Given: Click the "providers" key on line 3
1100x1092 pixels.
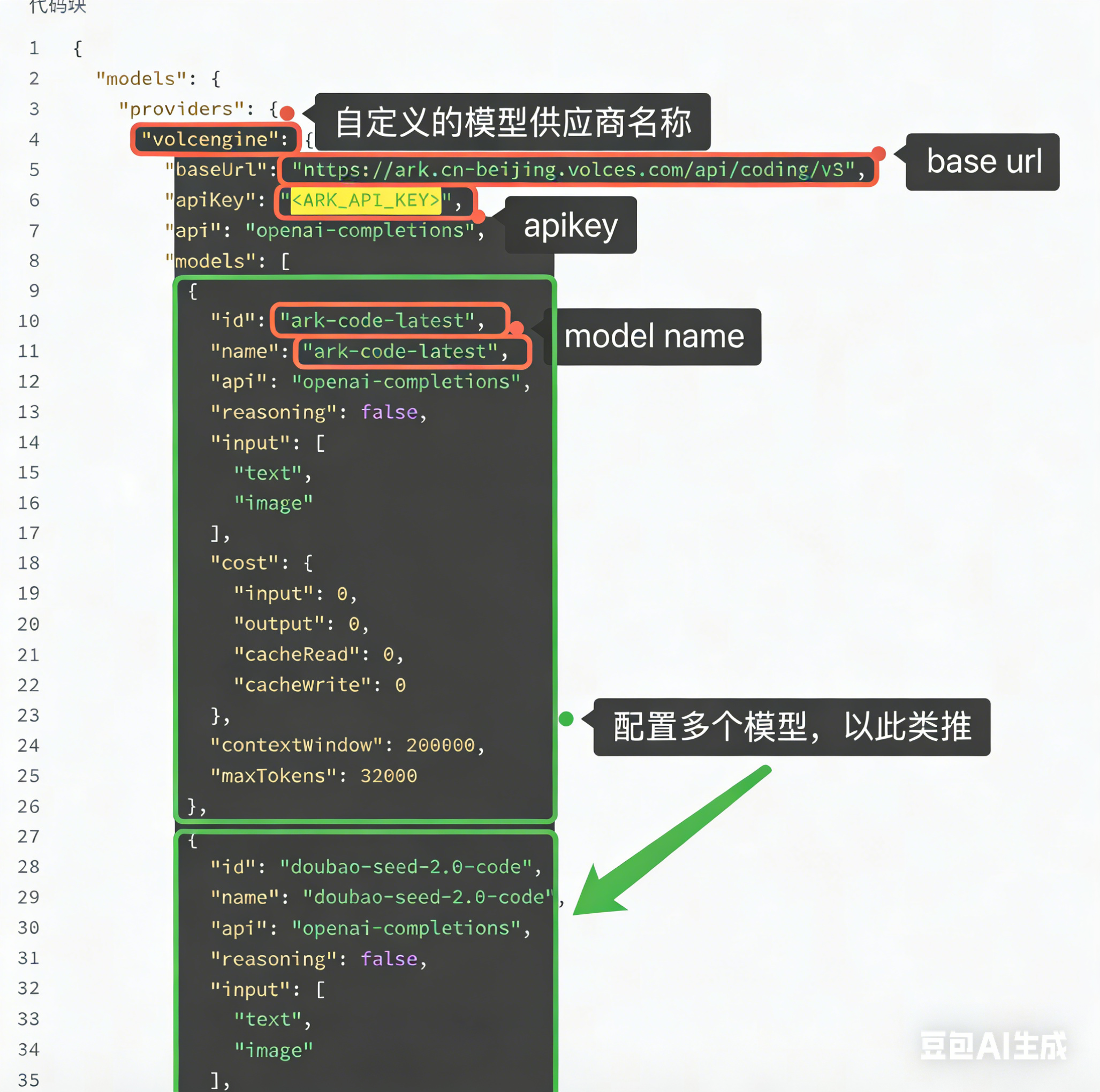Looking at the screenshot, I should coord(181,108).
